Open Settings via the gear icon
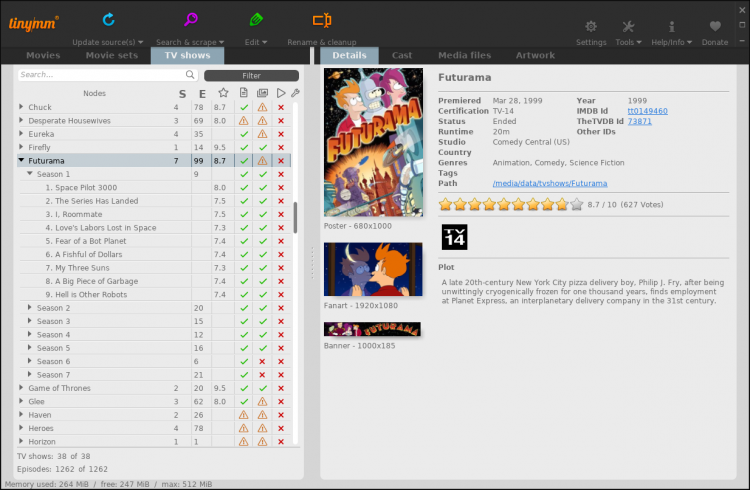750x490 pixels. coord(591,27)
